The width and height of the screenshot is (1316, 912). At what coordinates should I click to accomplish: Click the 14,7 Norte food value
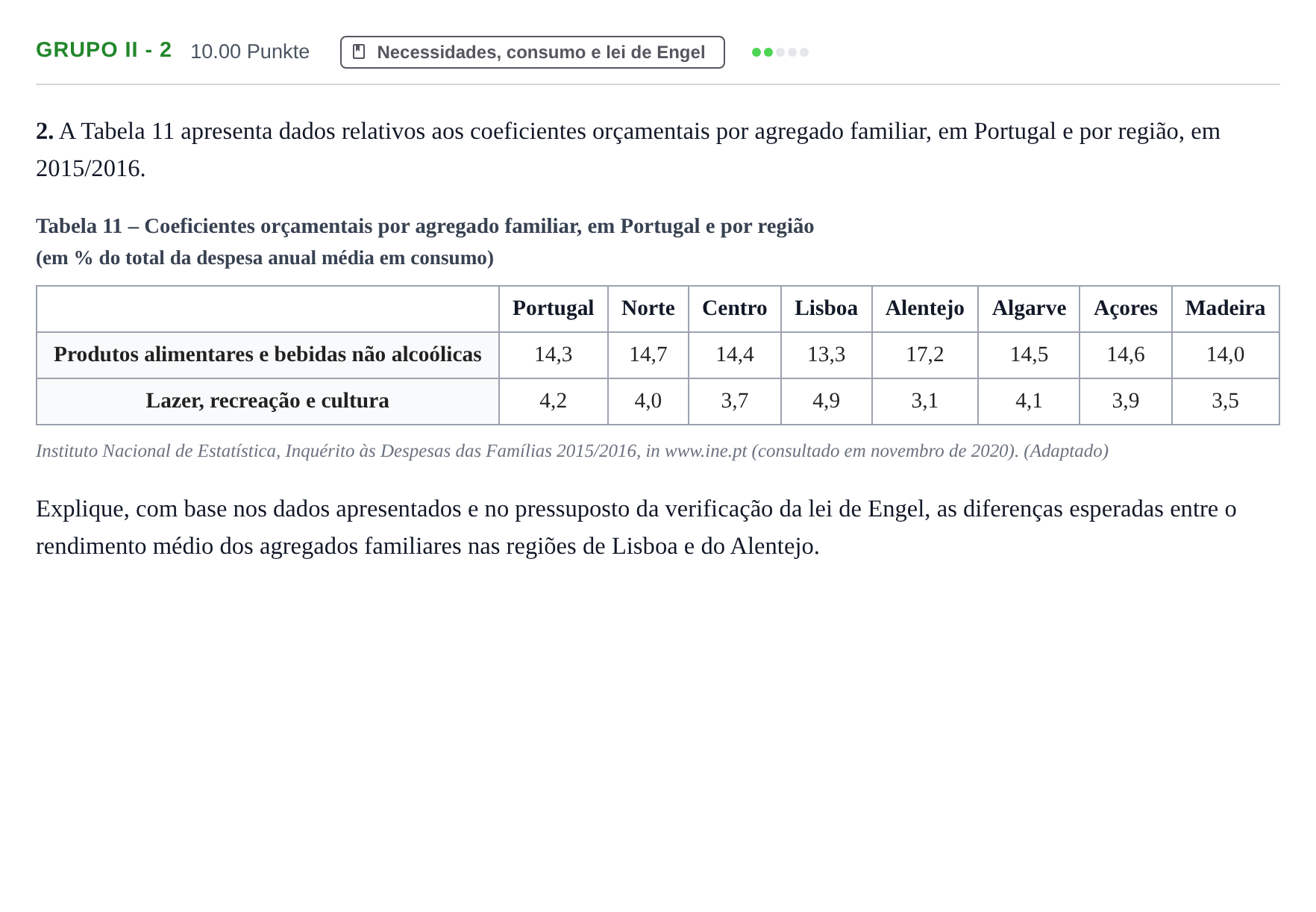coord(648,355)
